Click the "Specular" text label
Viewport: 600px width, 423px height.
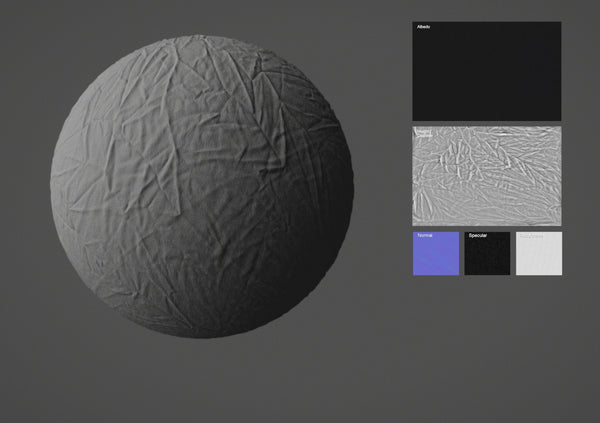478,237
